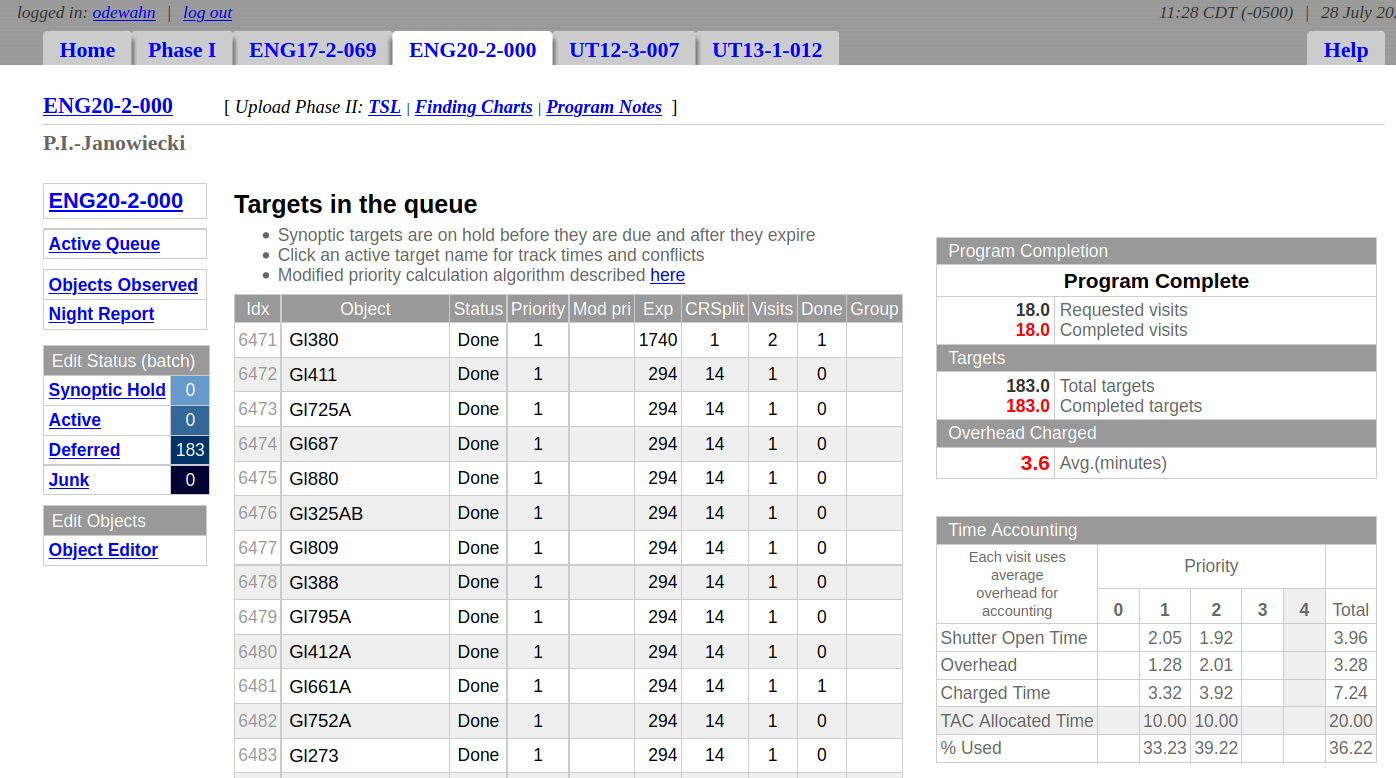Click the CRSplit column header

715,309
